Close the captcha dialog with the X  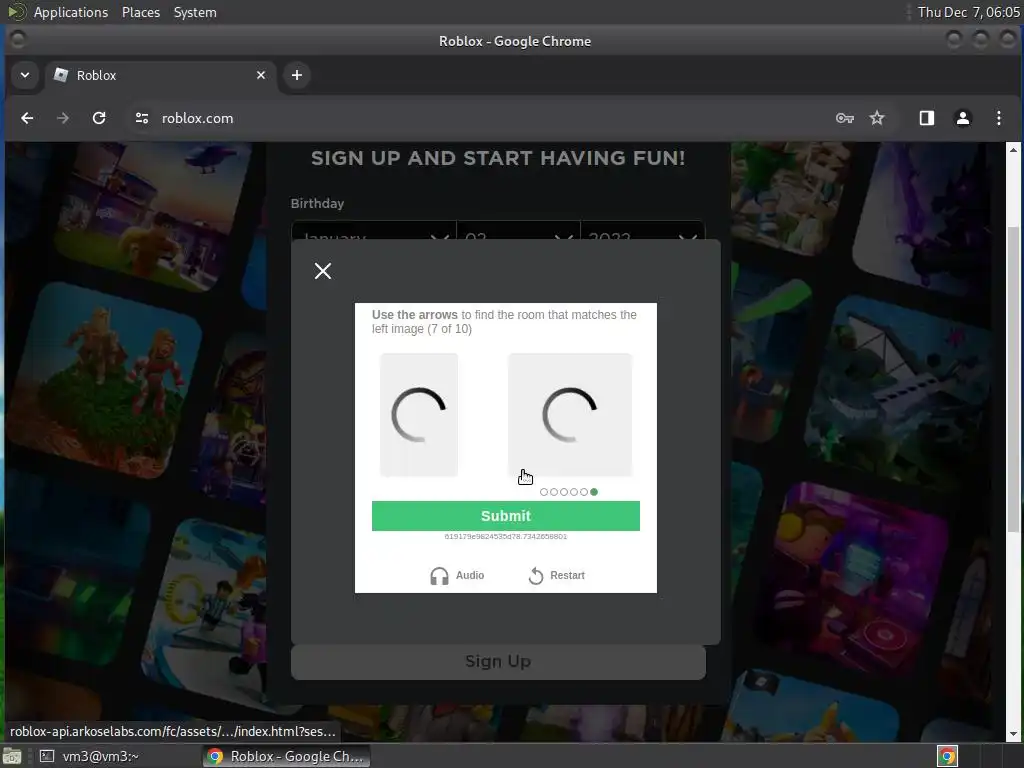click(323, 271)
